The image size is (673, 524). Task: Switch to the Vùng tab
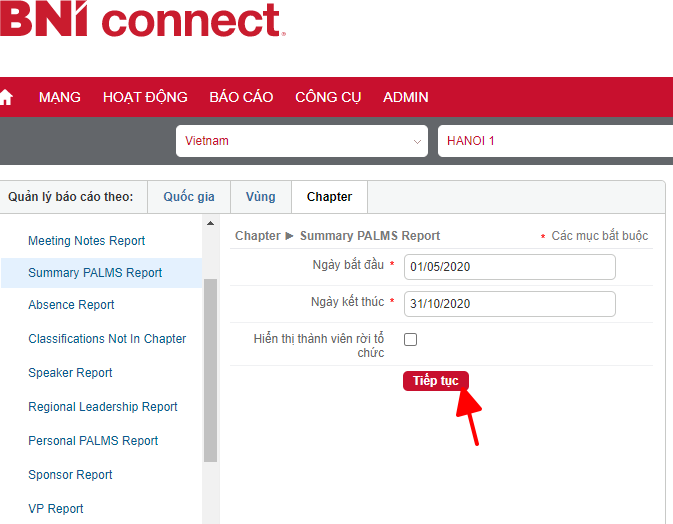point(261,197)
